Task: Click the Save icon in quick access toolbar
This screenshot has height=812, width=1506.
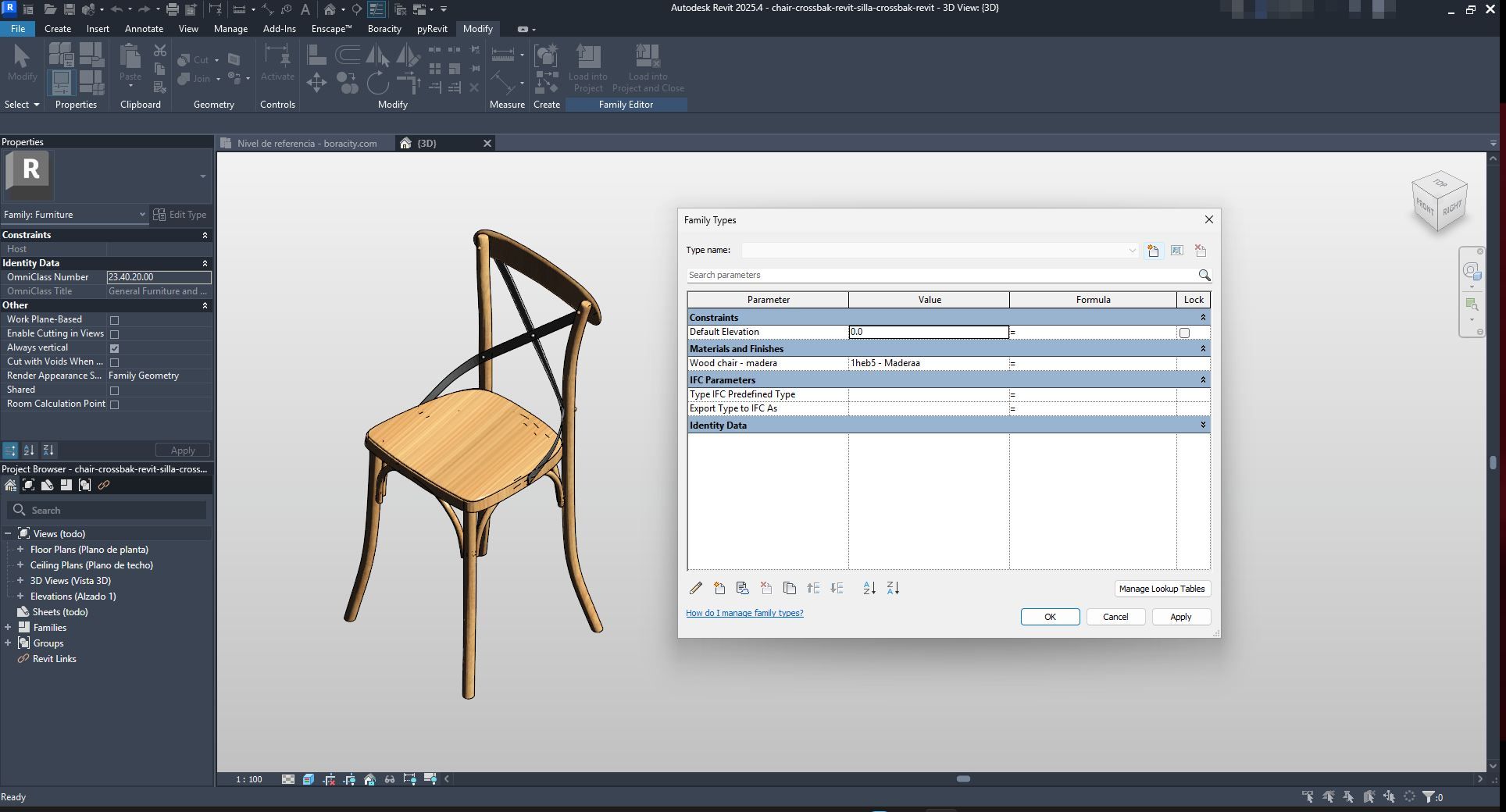Action: coord(69,9)
